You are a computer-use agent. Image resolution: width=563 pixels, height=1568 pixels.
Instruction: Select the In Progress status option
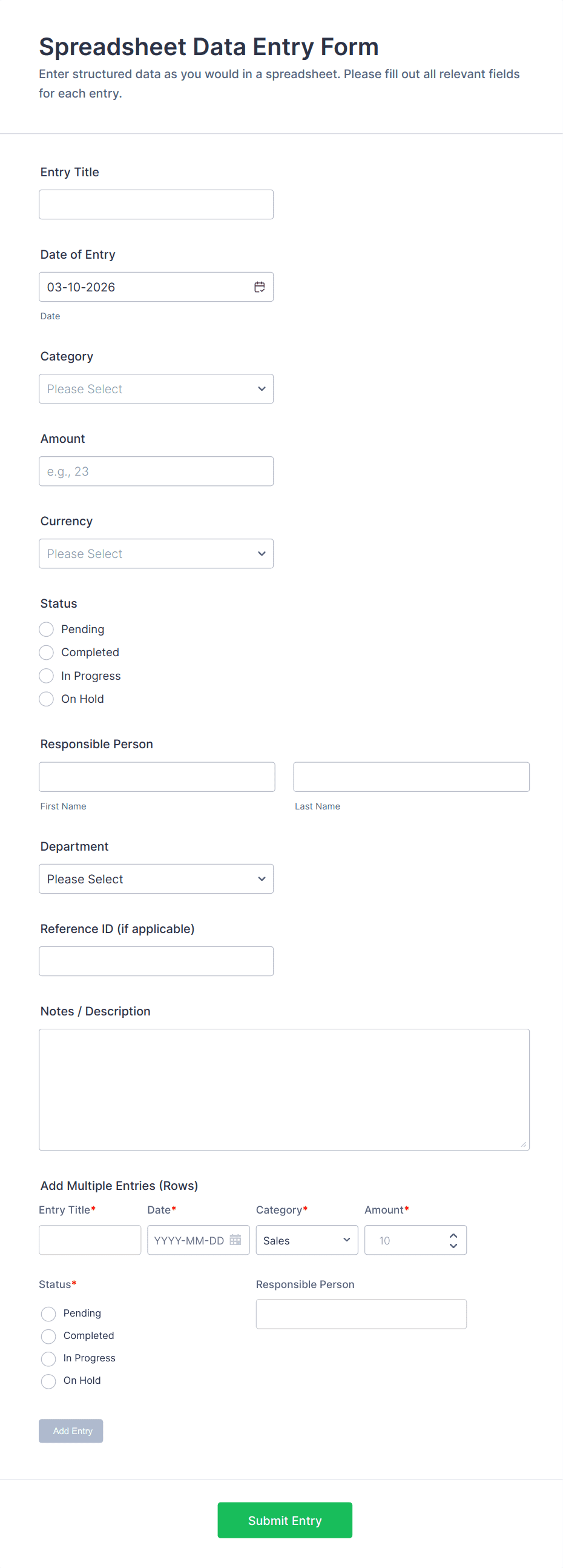(46, 676)
